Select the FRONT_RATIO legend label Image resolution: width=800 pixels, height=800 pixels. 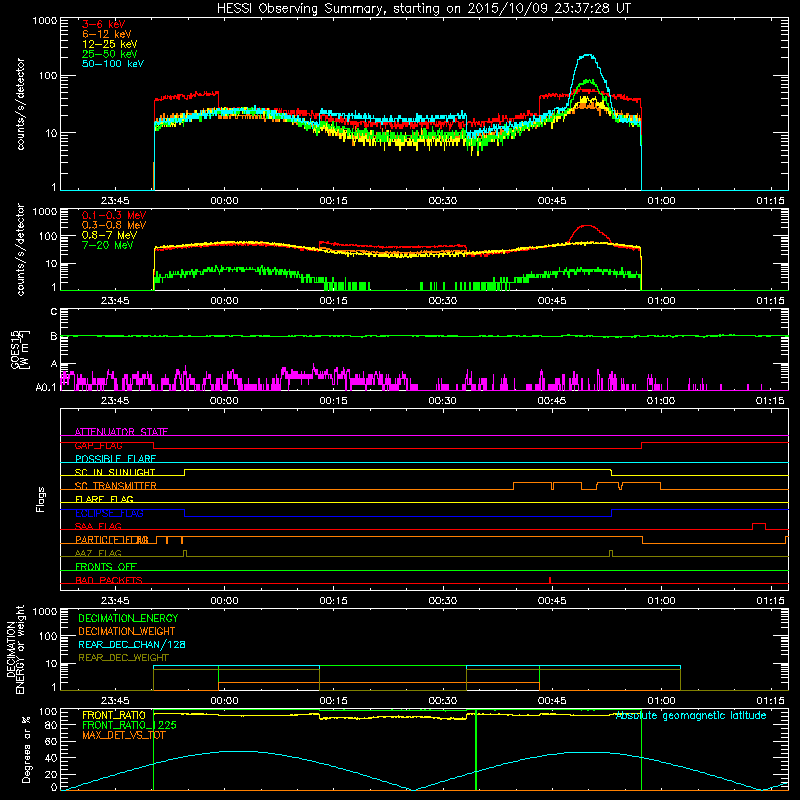point(114,715)
